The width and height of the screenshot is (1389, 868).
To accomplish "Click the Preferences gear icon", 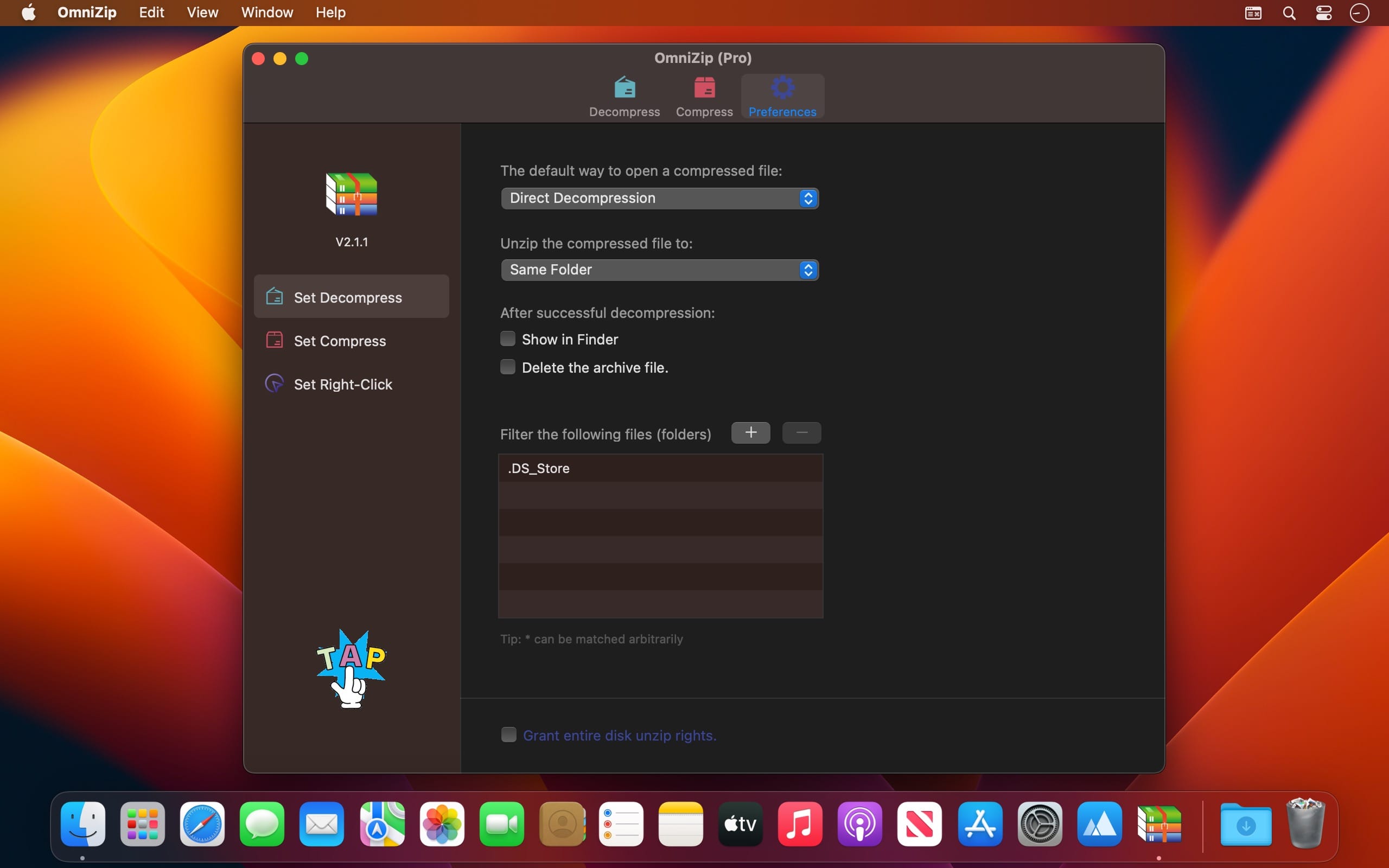I will (x=782, y=88).
